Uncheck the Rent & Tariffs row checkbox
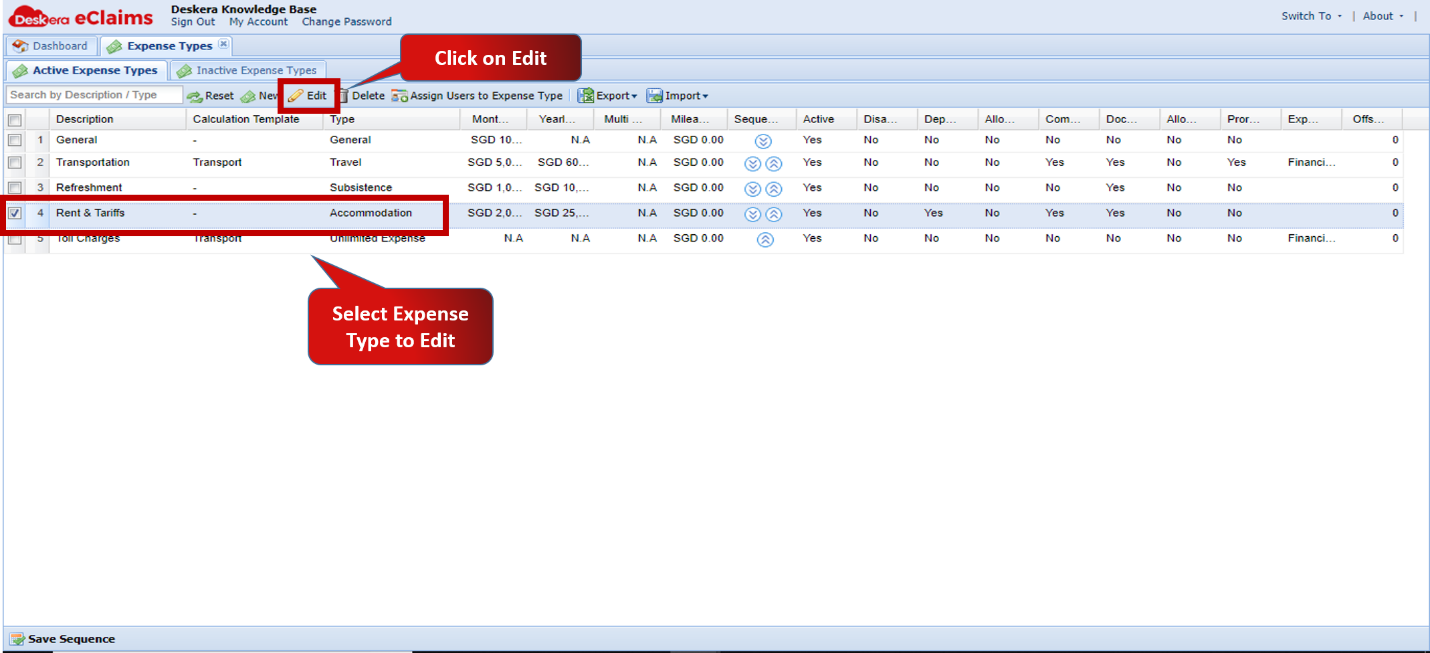This screenshot has height=653, width=1430. pos(14,213)
